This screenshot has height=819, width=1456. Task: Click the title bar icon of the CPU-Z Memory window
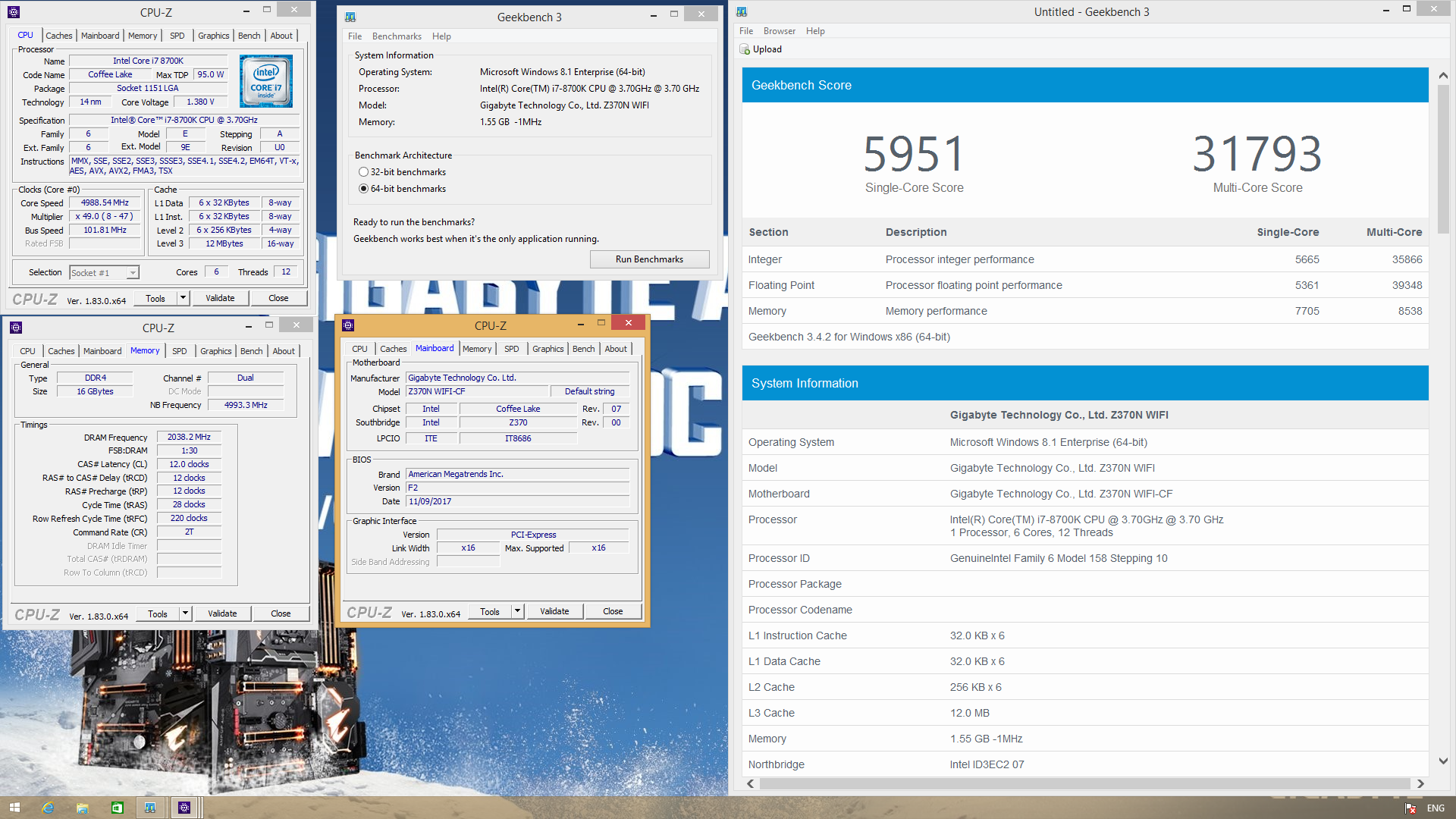coord(16,328)
